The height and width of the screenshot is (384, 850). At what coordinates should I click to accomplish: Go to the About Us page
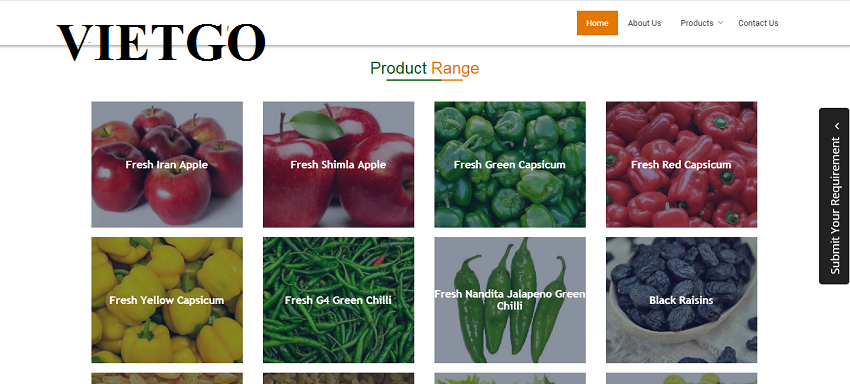[644, 23]
